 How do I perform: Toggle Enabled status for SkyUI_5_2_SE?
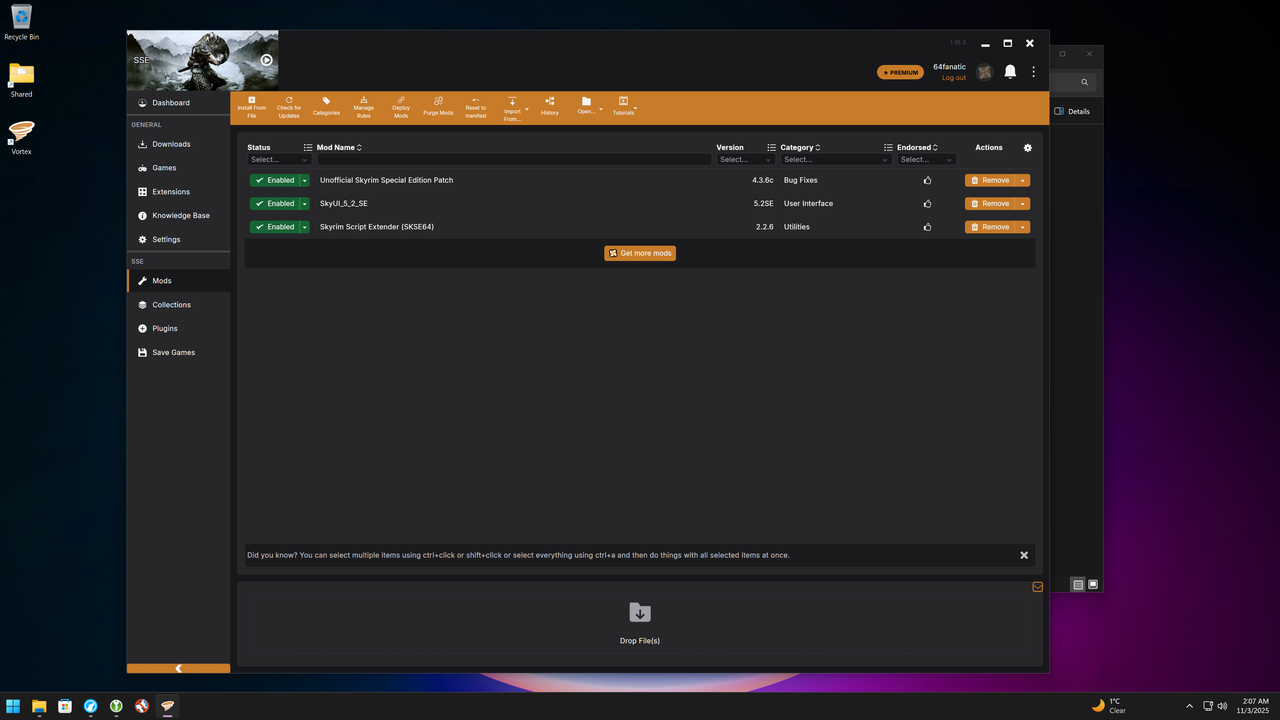click(274, 204)
